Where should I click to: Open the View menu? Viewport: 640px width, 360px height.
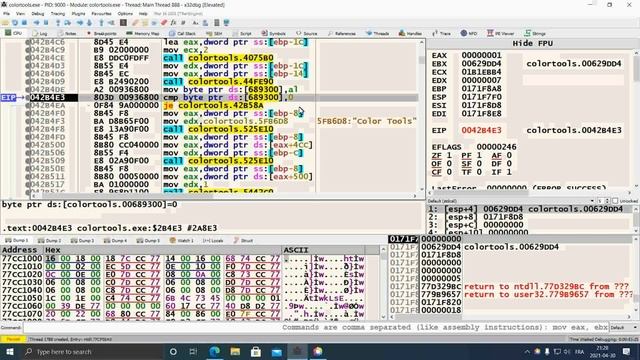pyautogui.click(x=20, y=13)
